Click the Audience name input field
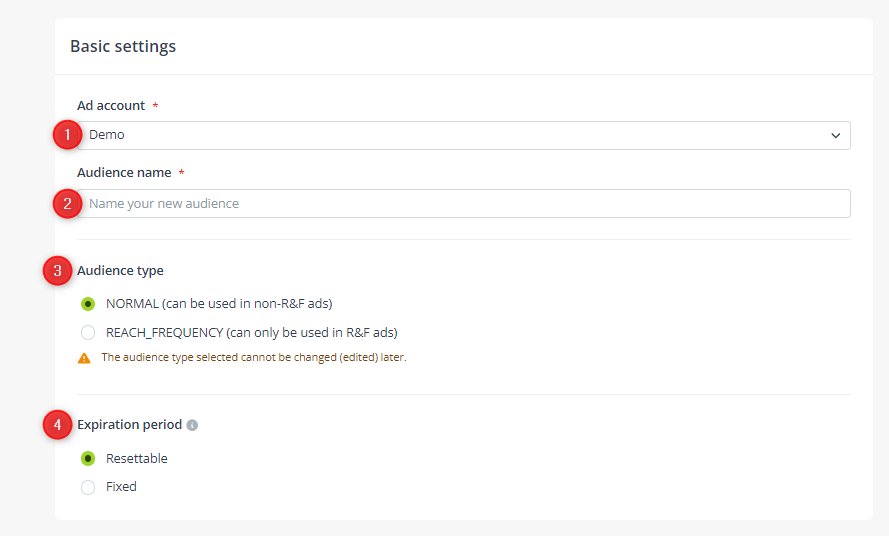 [464, 203]
